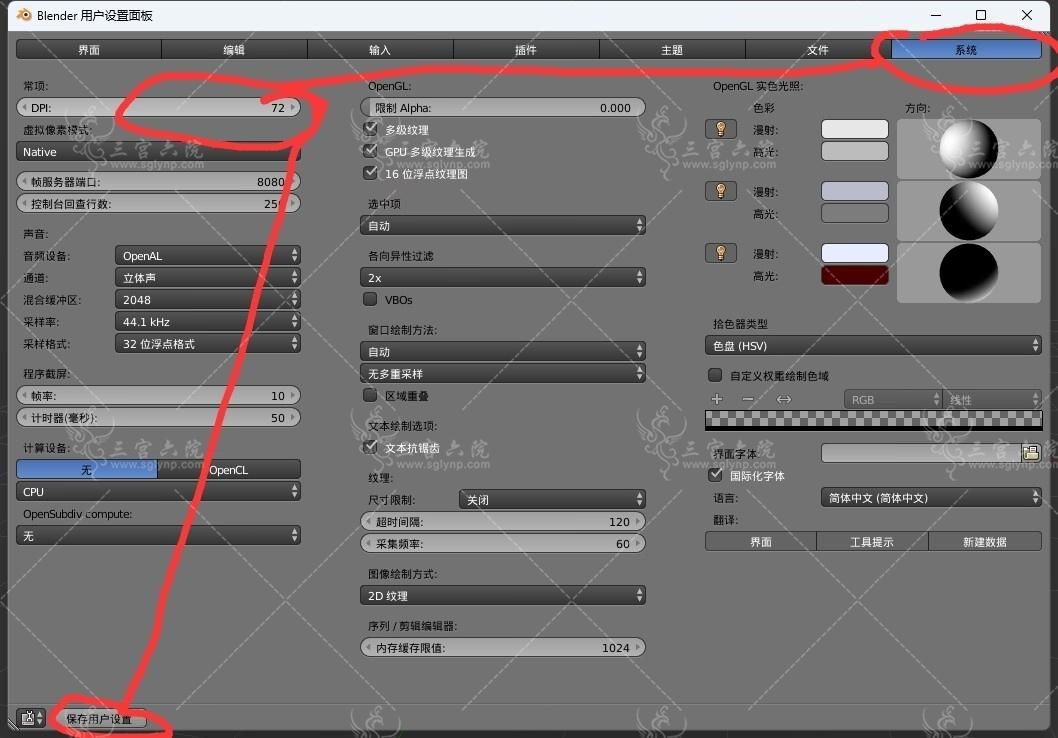The image size is (1058, 738).
Task: Open the 输入 tab
Action: [380, 49]
